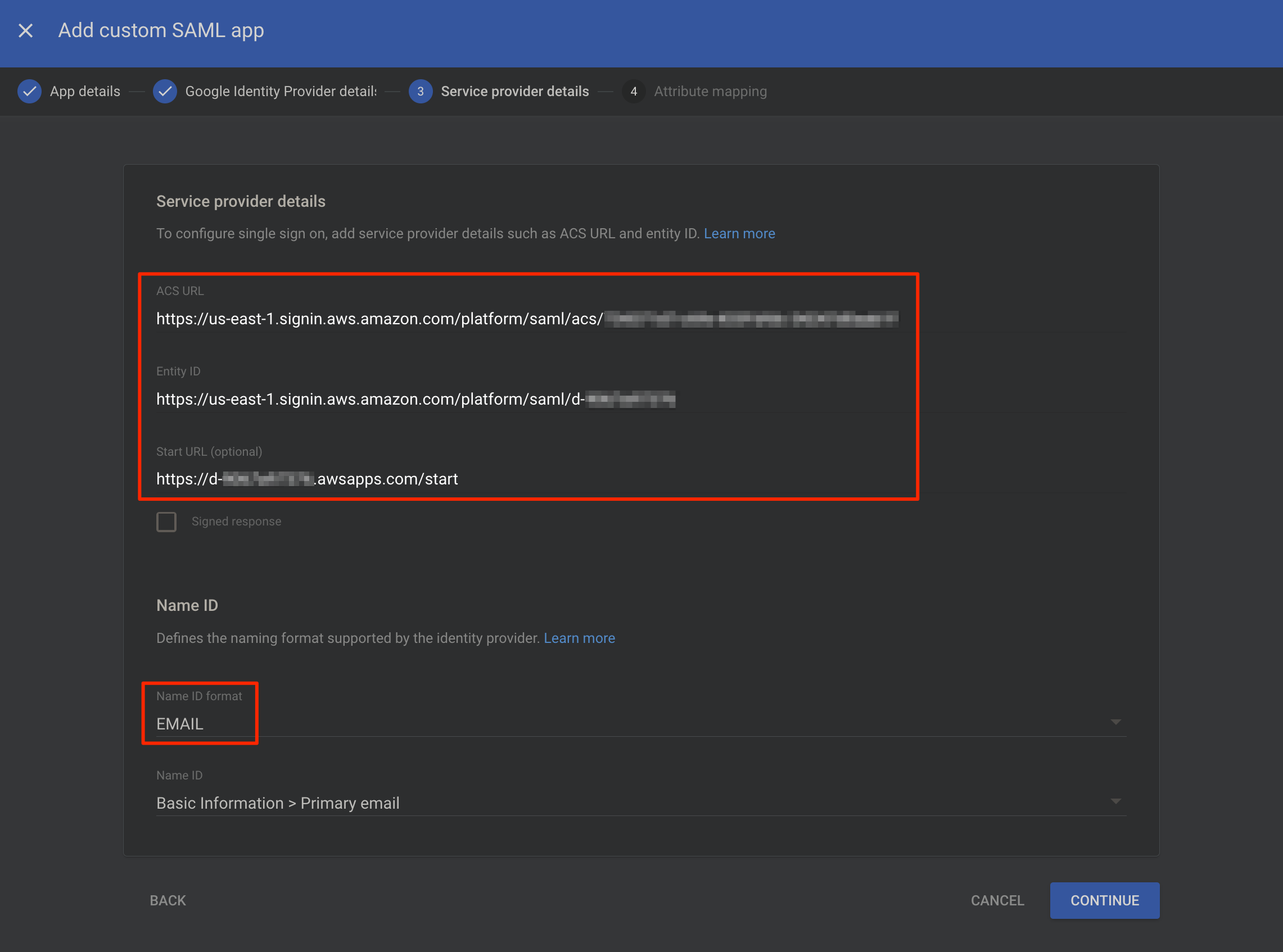Viewport: 1283px width, 952px height.
Task: Click the App details checkmark step icon
Action: pos(29,92)
